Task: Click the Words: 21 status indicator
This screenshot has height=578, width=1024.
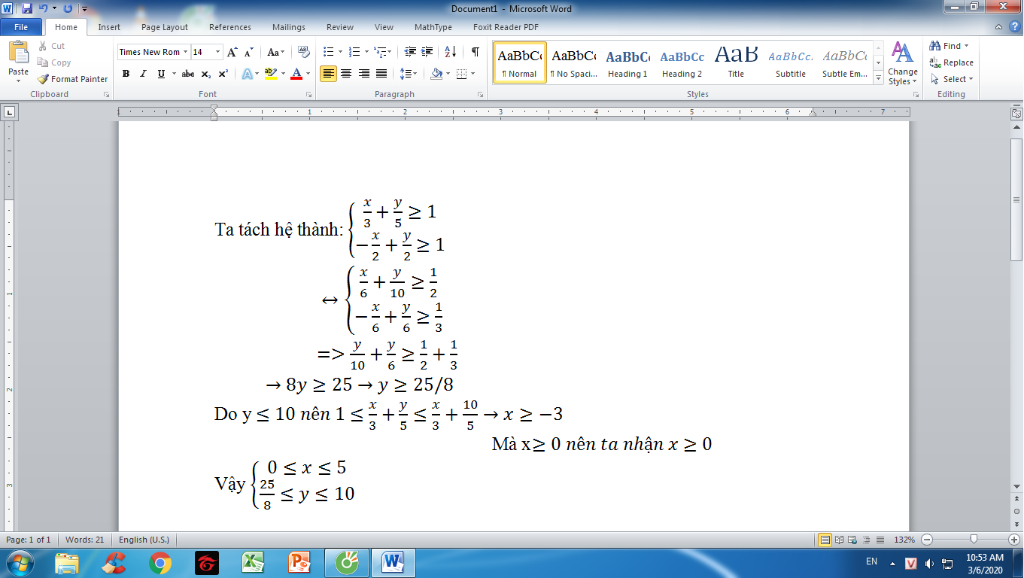Action: point(85,540)
